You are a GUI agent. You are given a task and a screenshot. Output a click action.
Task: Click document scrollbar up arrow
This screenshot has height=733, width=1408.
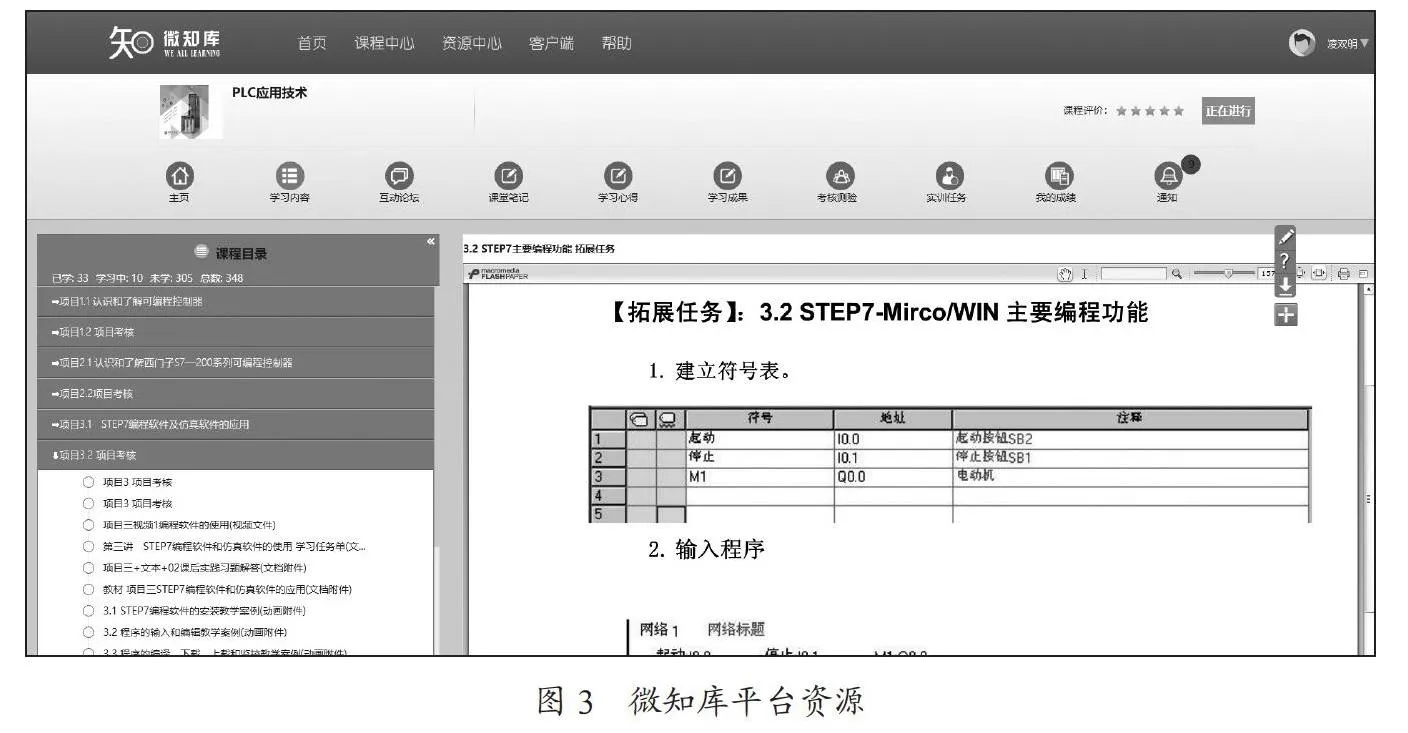pos(1369,290)
